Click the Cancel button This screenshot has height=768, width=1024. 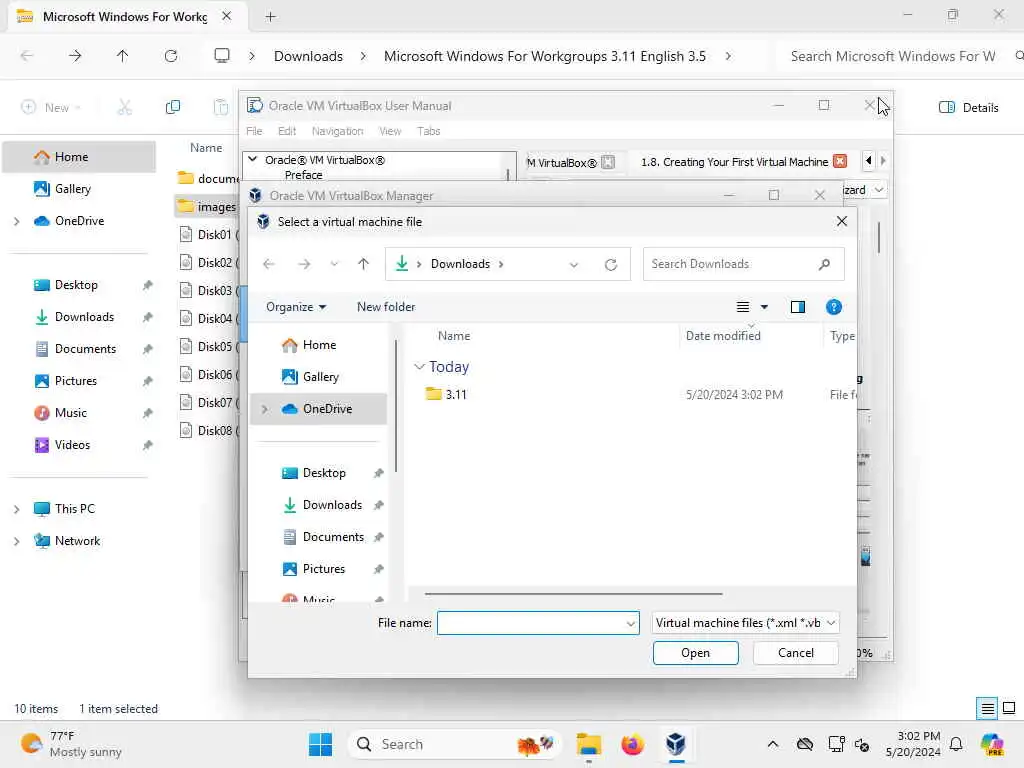coord(795,653)
